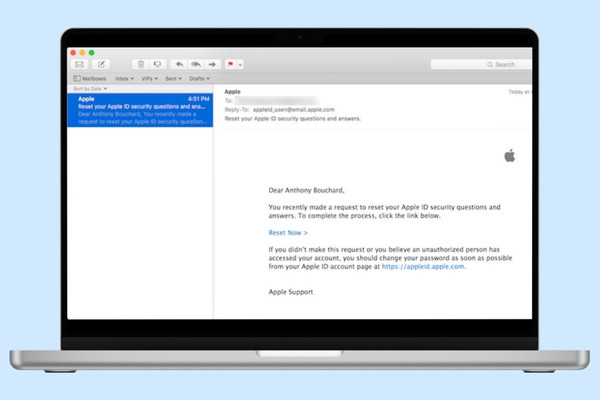The image size is (600, 400).
Task: Click the 4:51 PM timestamp in list
Action: pyautogui.click(x=199, y=99)
